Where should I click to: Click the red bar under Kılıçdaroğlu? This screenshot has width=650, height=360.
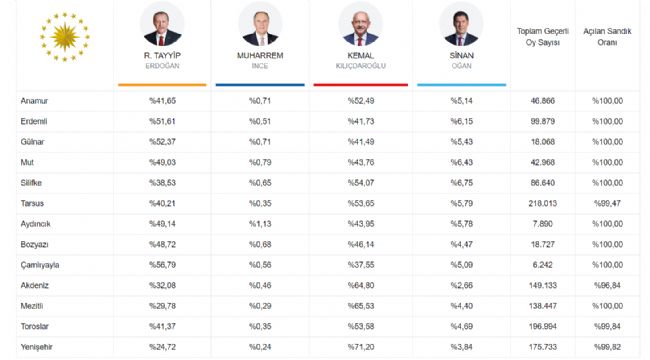click(361, 85)
